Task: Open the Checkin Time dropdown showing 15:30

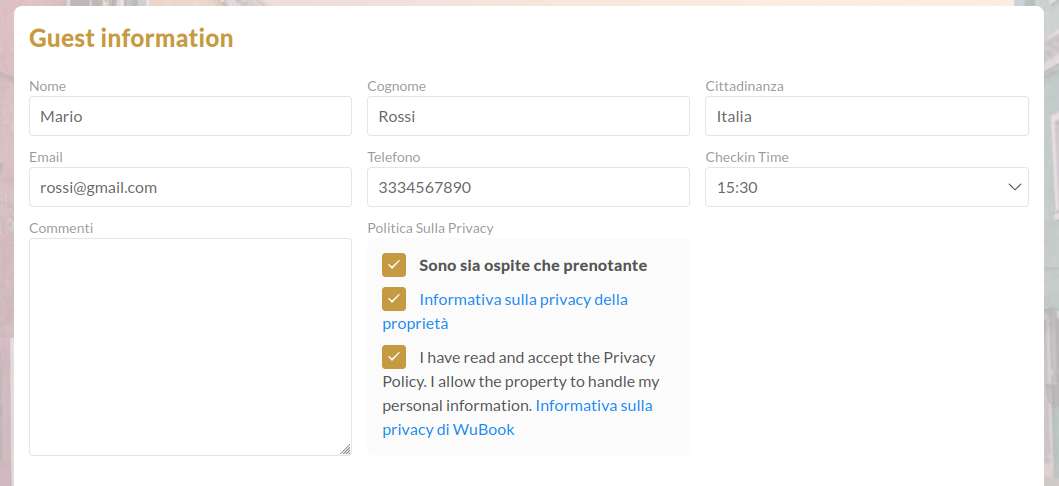Action: coord(867,187)
